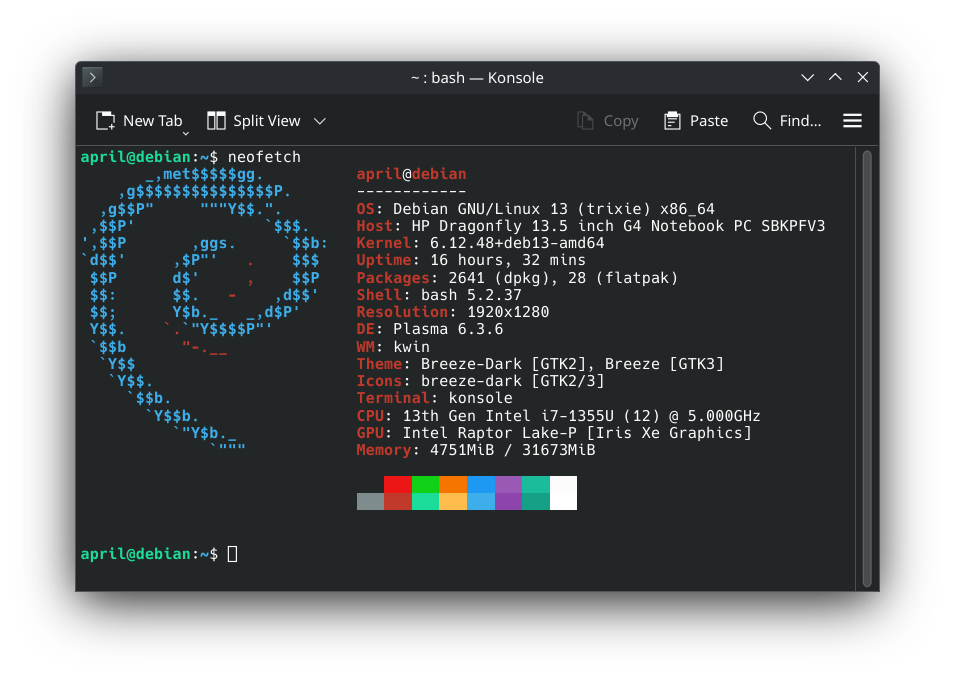Click the 'Packages' line 2641 (dpkg)
954x680 pixels.
pyautogui.click(x=517, y=278)
